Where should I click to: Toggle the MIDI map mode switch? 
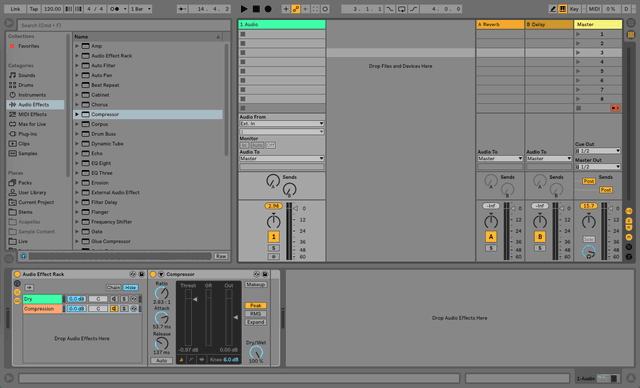pos(594,9)
